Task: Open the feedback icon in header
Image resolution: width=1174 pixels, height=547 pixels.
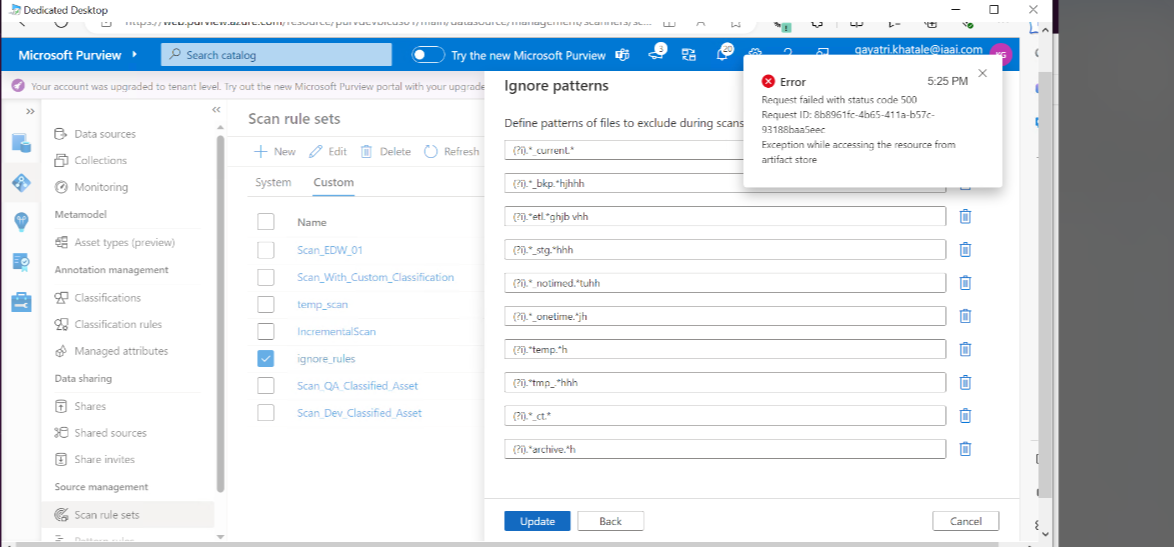Action: 823,55
